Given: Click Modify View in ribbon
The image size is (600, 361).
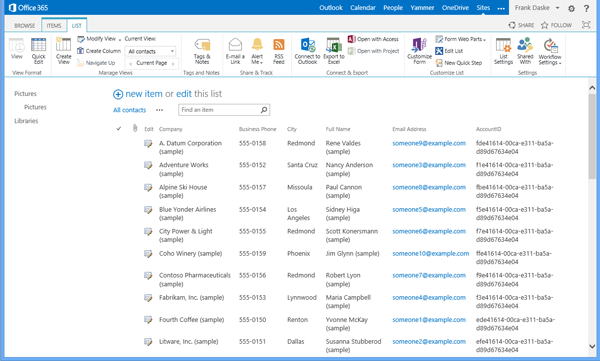Looking at the screenshot, I should [97, 39].
